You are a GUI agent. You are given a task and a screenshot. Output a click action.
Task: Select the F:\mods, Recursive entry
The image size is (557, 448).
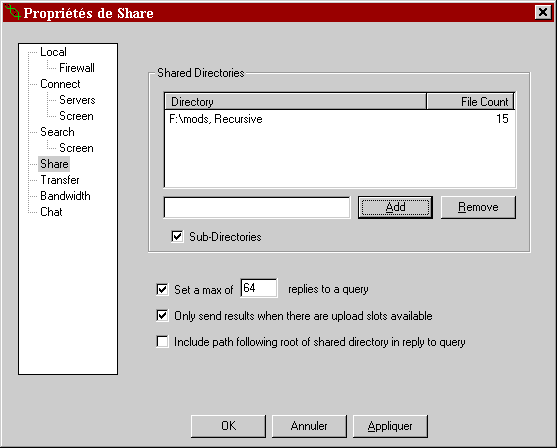(x=340, y=119)
